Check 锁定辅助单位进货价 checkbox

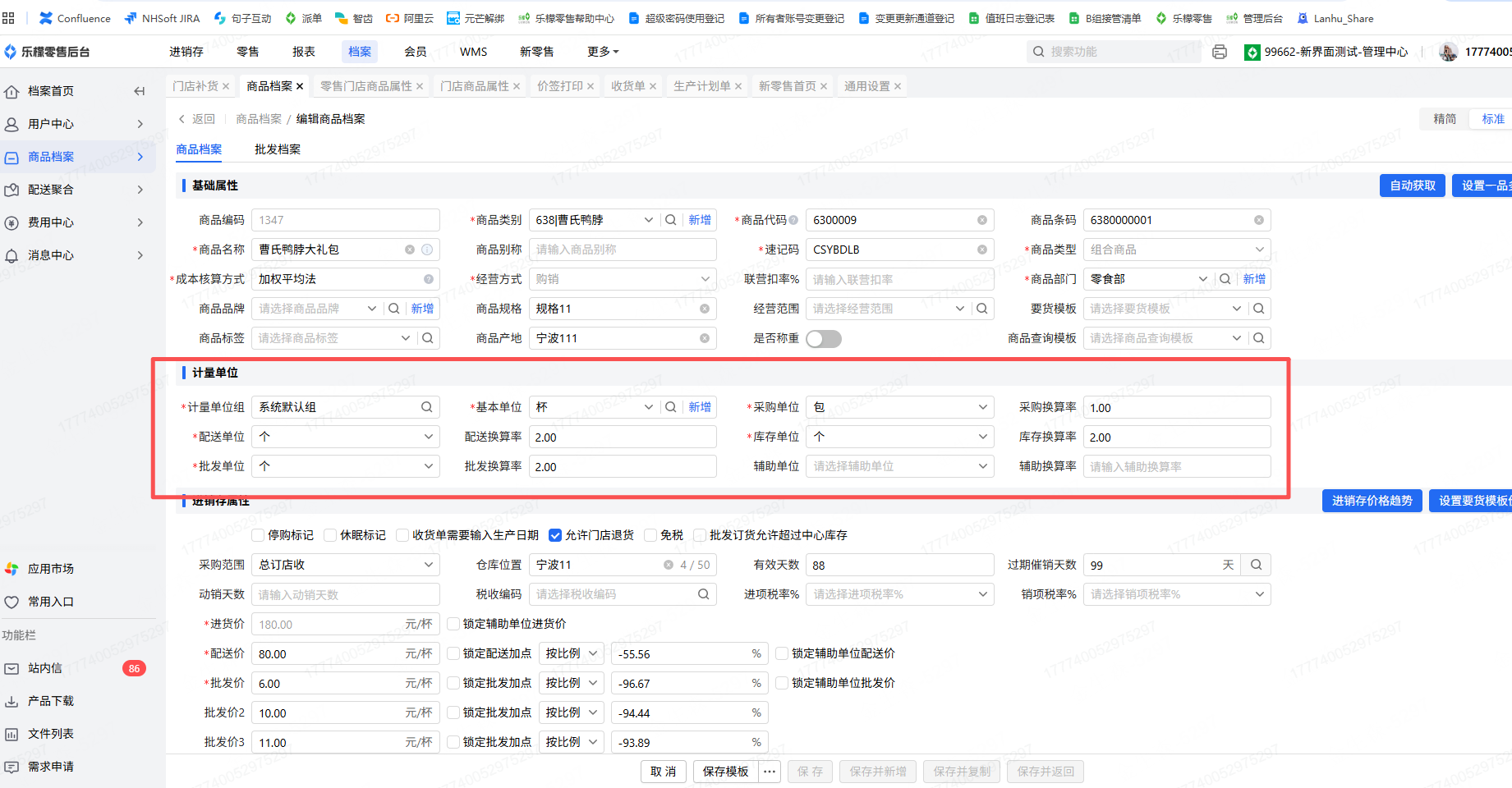click(x=453, y=624)
